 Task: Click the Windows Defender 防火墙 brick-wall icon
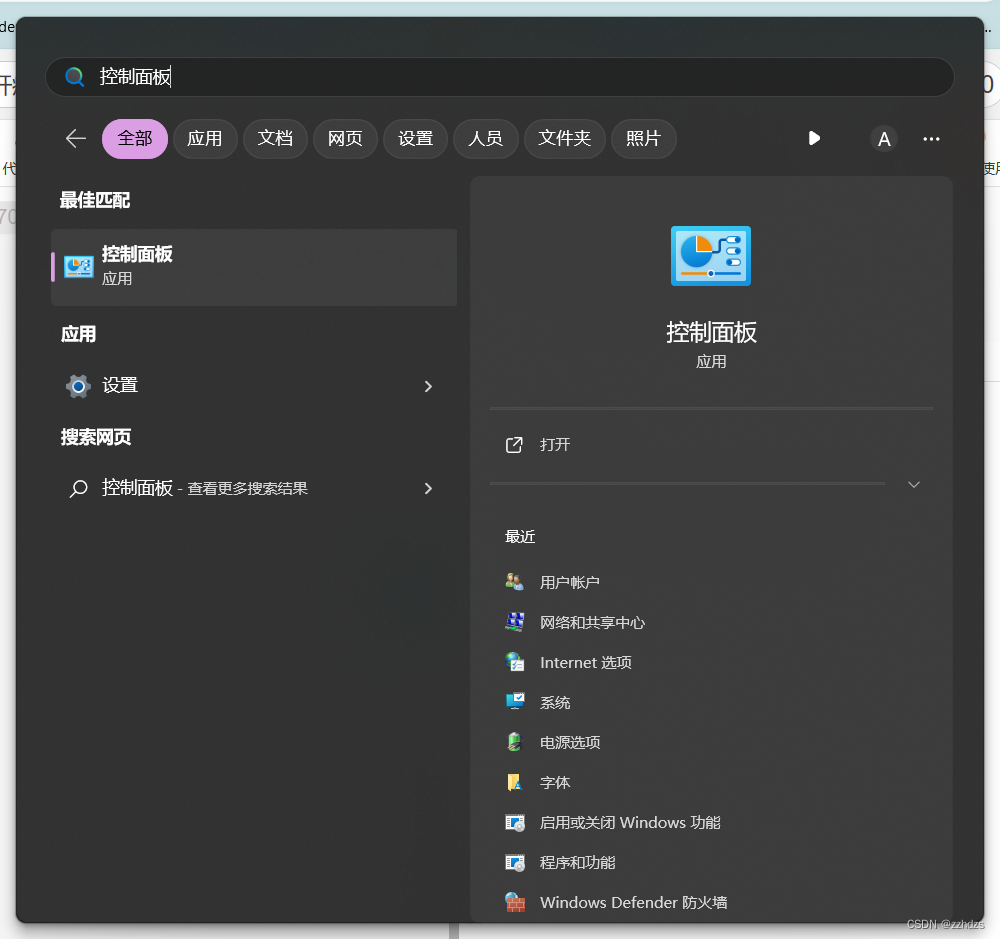tap(515, 903)
